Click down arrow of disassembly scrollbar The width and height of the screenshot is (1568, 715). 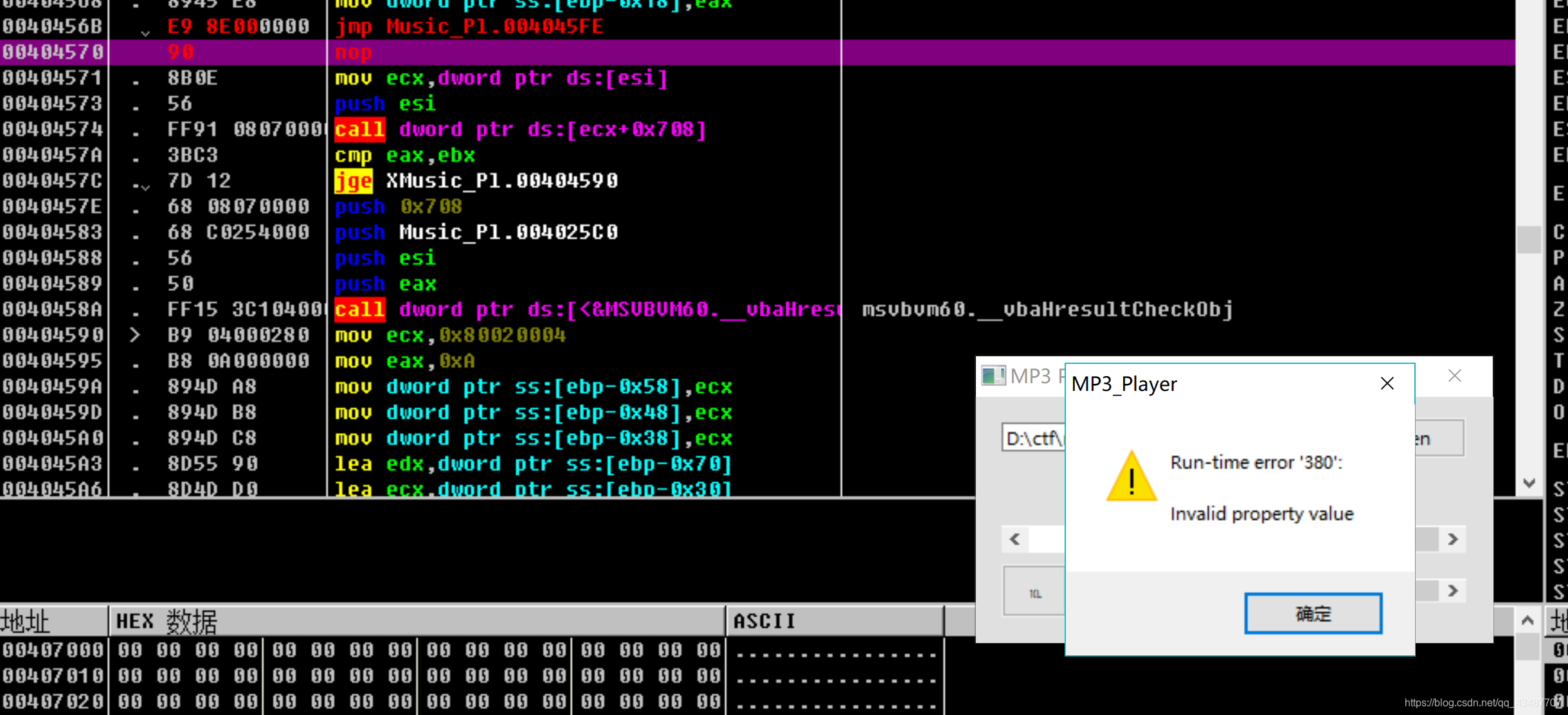coord(1529,483)
